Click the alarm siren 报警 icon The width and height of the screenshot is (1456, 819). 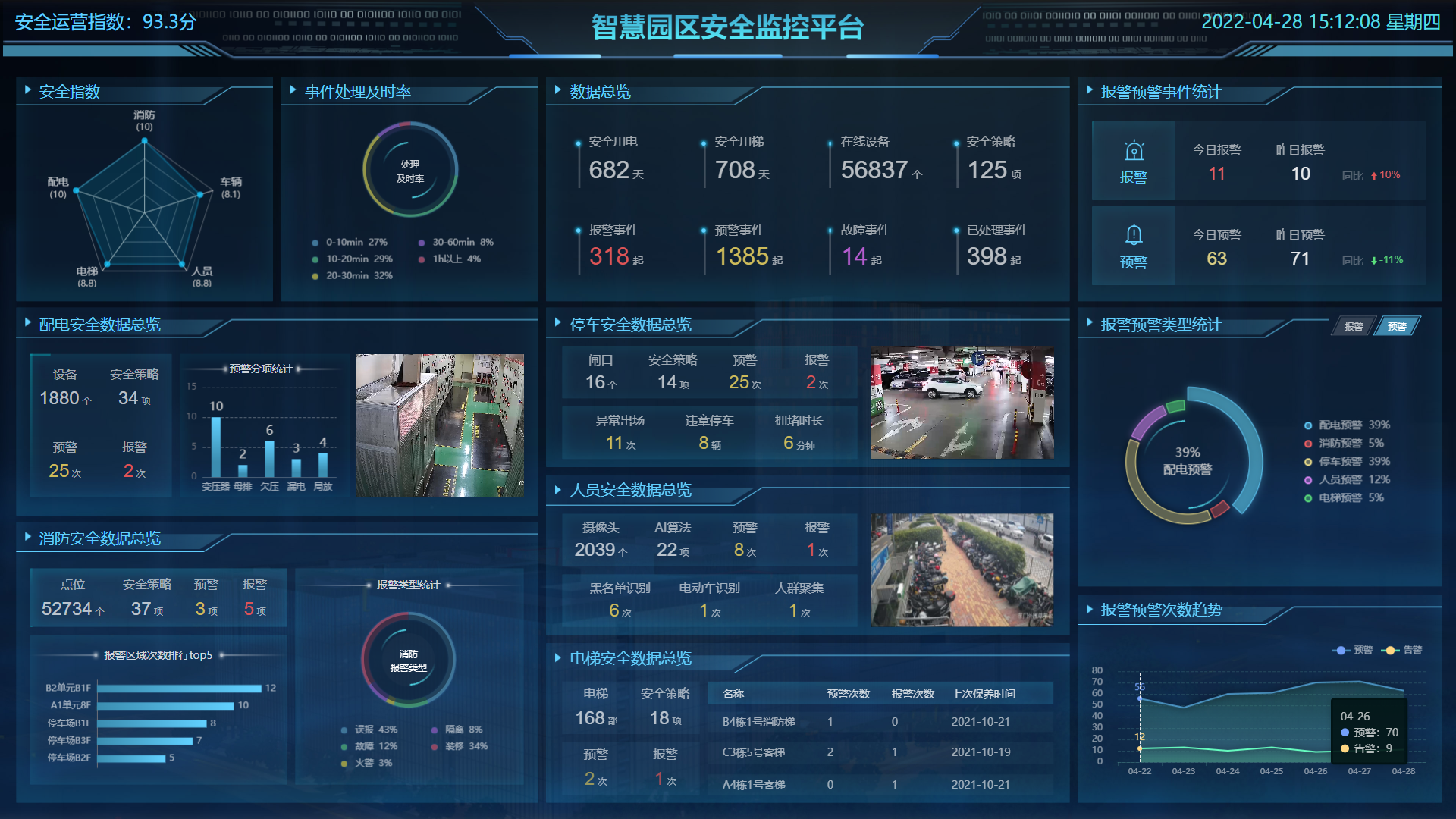[x=1134, y=151]
